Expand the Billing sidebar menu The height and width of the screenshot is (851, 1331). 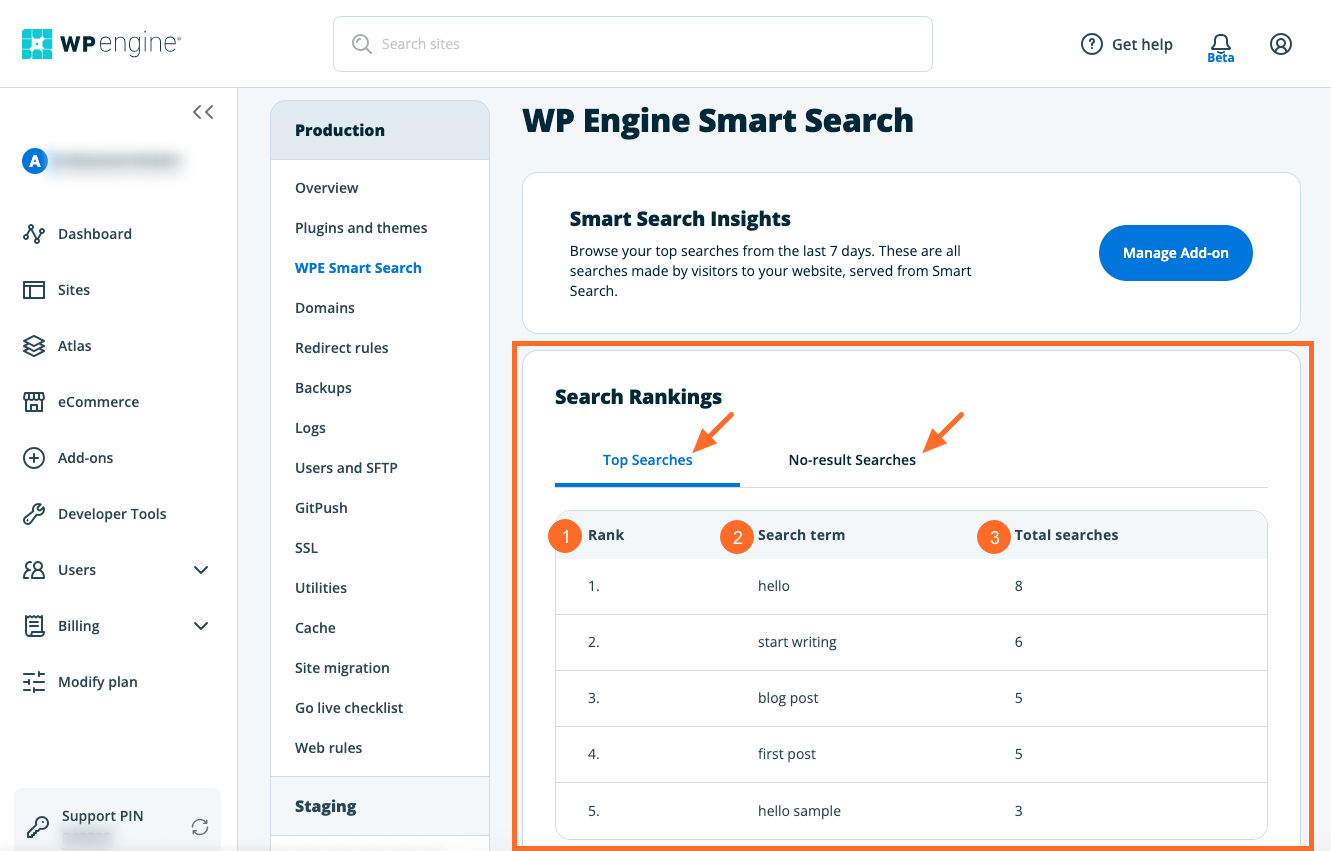(x=201, y=625)
